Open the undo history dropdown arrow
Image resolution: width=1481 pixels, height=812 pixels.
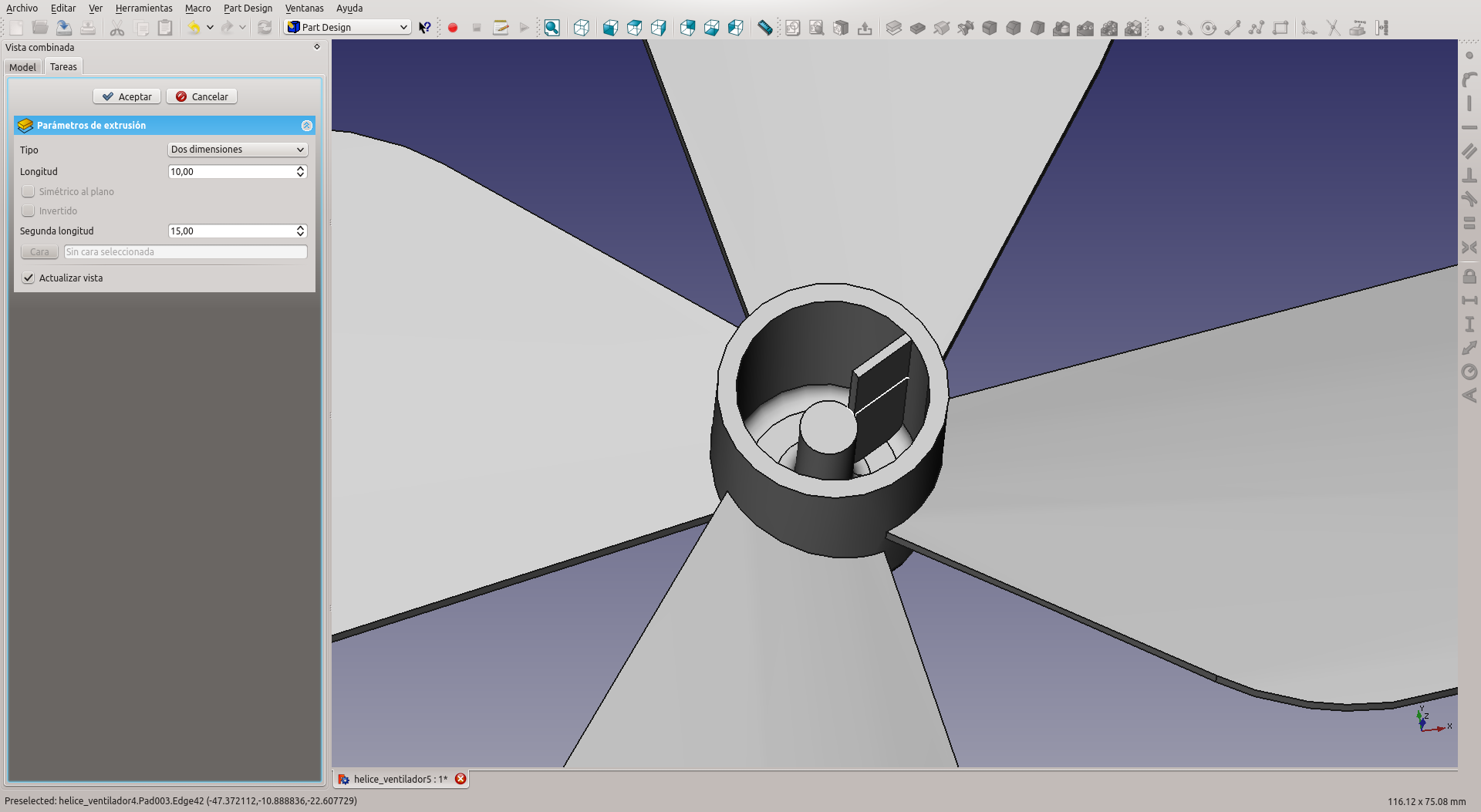[210, 28]
